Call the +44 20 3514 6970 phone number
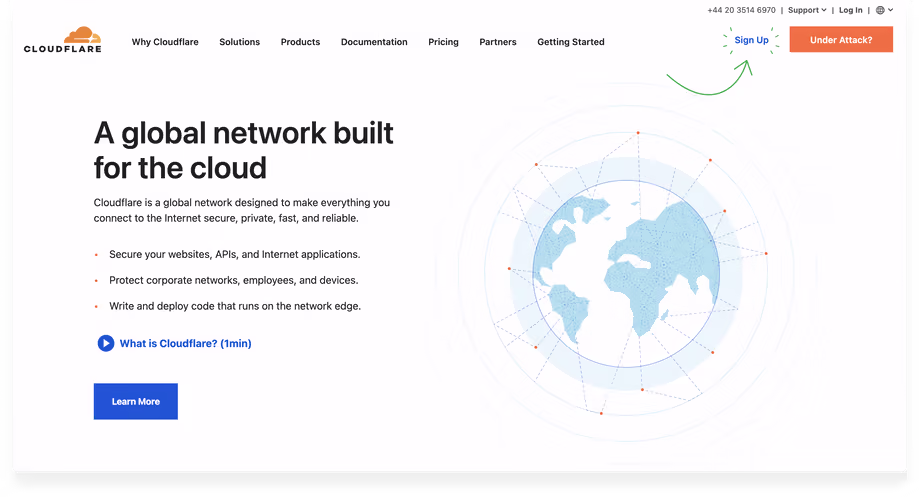 [x=741, y=10]
